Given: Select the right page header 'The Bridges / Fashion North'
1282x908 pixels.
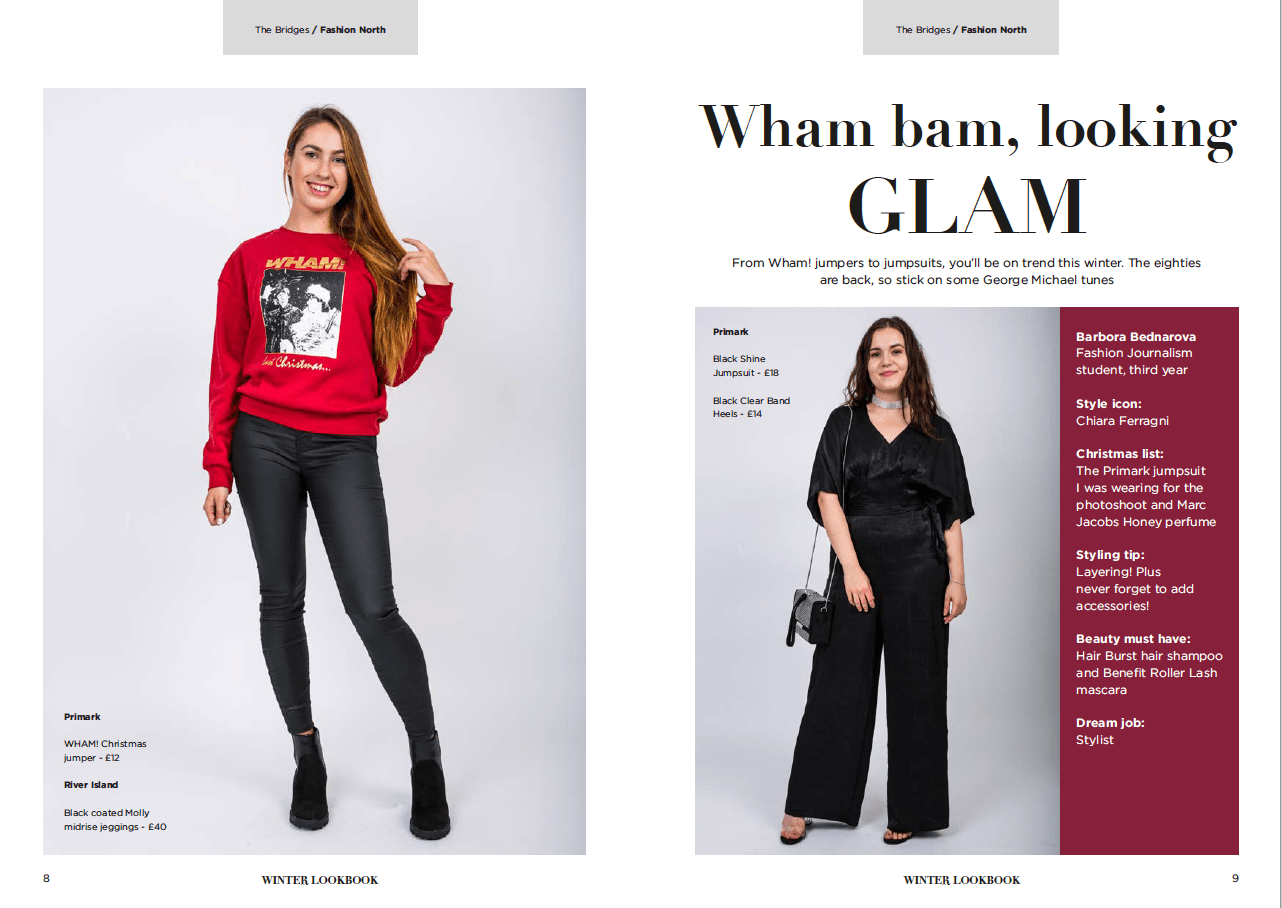Looking at the screenshot, I should tap(961, 30).
